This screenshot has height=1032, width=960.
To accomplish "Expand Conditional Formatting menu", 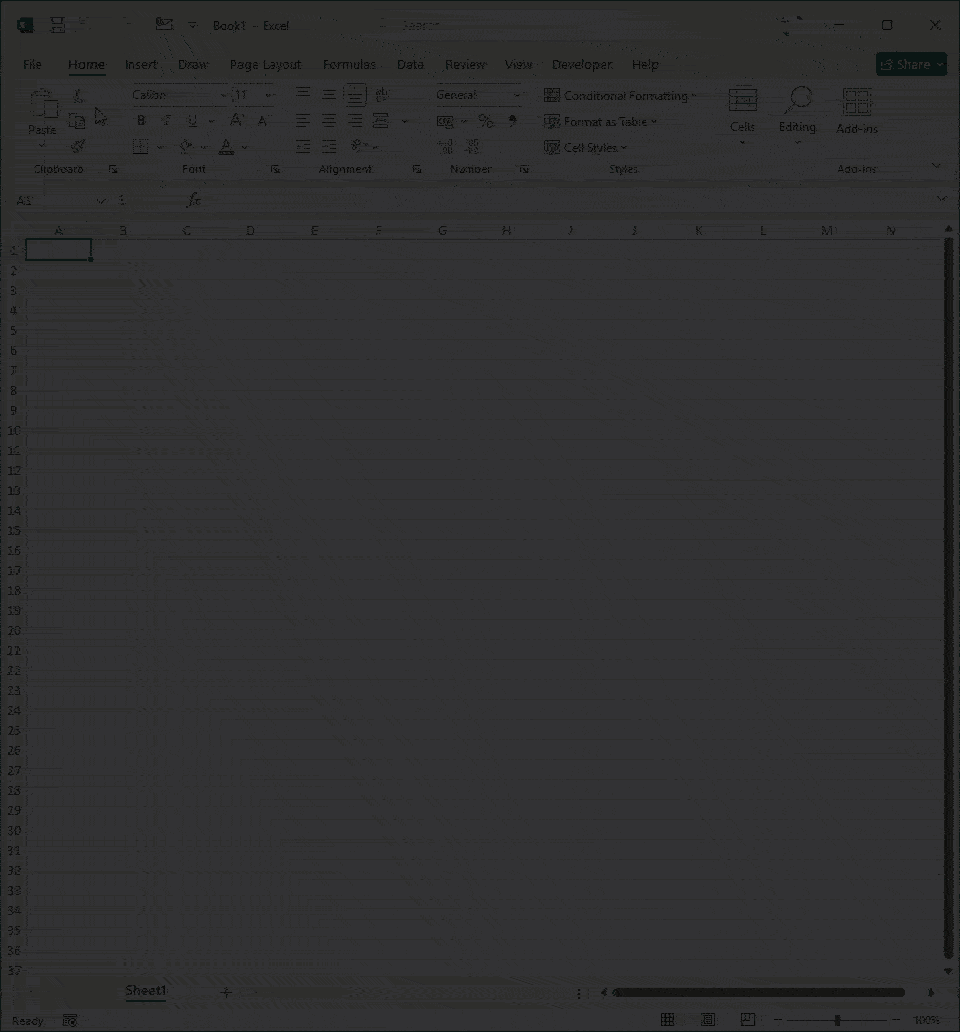I will 620,95.
